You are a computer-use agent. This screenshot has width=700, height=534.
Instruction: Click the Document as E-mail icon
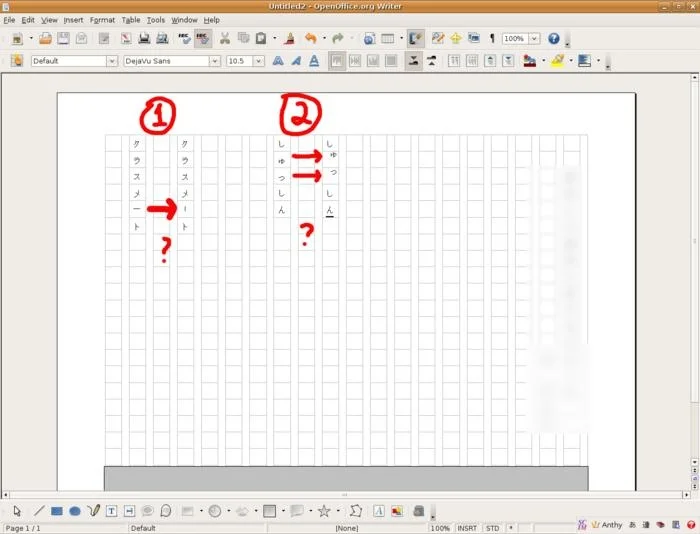[x=81, y=39]
